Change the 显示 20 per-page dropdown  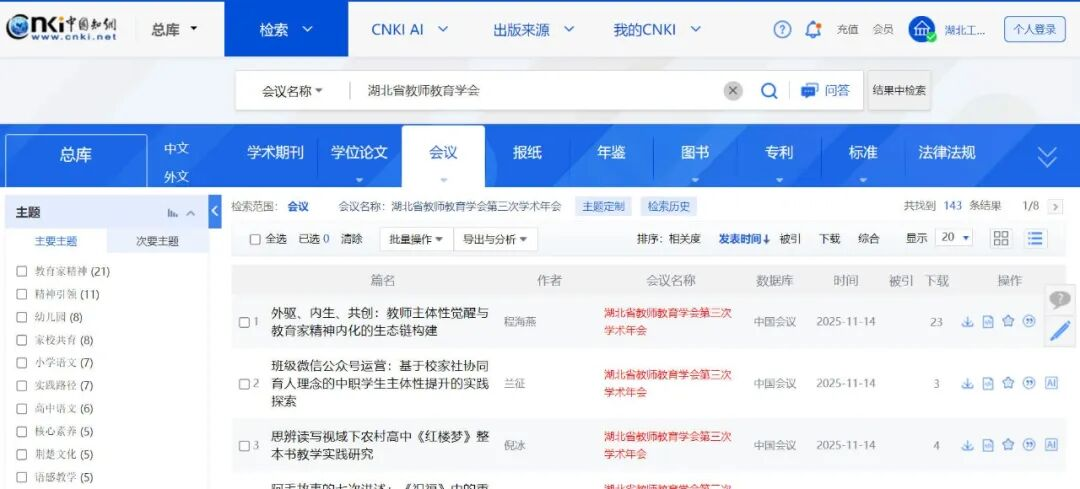point(955,238)
